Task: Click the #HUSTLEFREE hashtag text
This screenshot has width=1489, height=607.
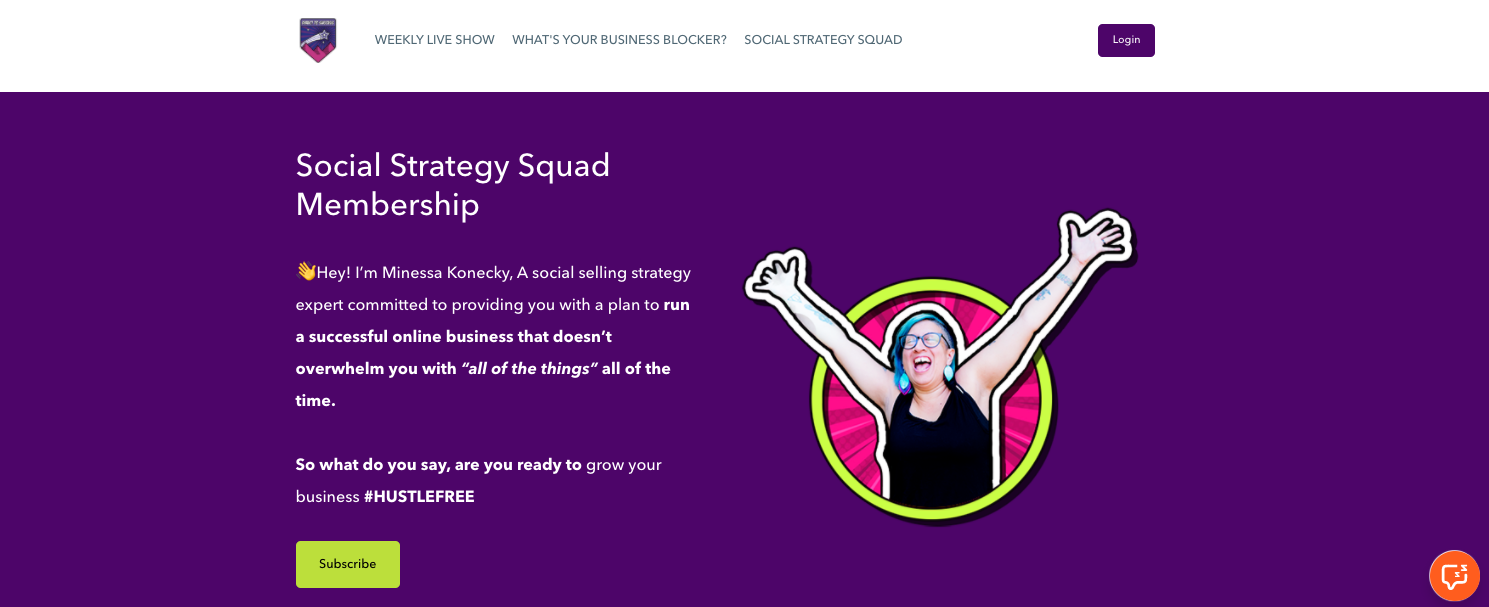Action: click(x=420, y=496)
